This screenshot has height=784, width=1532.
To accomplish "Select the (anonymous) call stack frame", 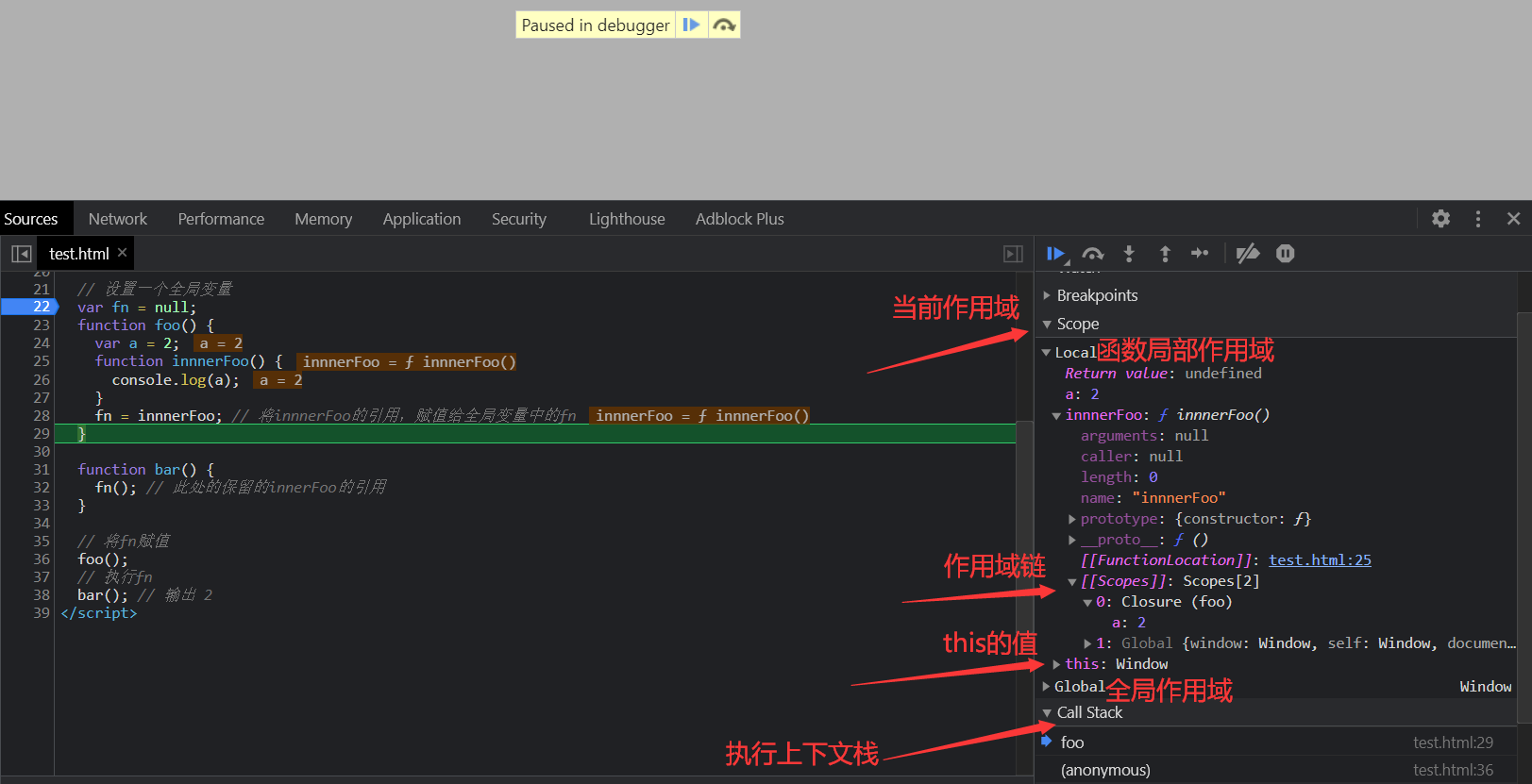I will tap(1277, 770).
